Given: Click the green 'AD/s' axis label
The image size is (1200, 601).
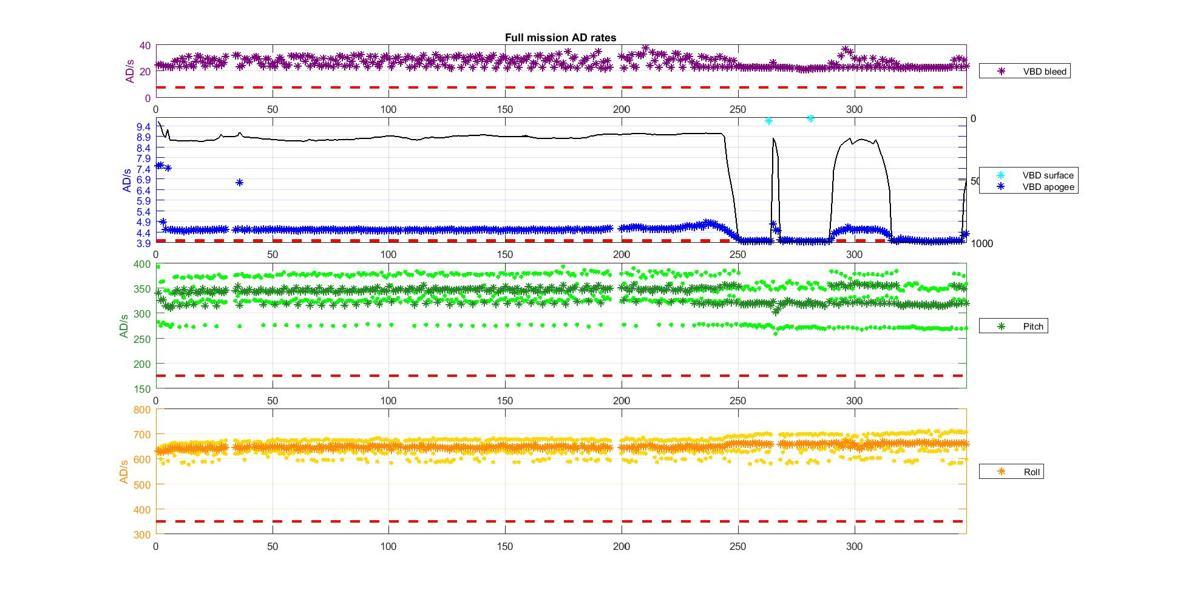Looking at the screenshot, I should click(124, 326).
